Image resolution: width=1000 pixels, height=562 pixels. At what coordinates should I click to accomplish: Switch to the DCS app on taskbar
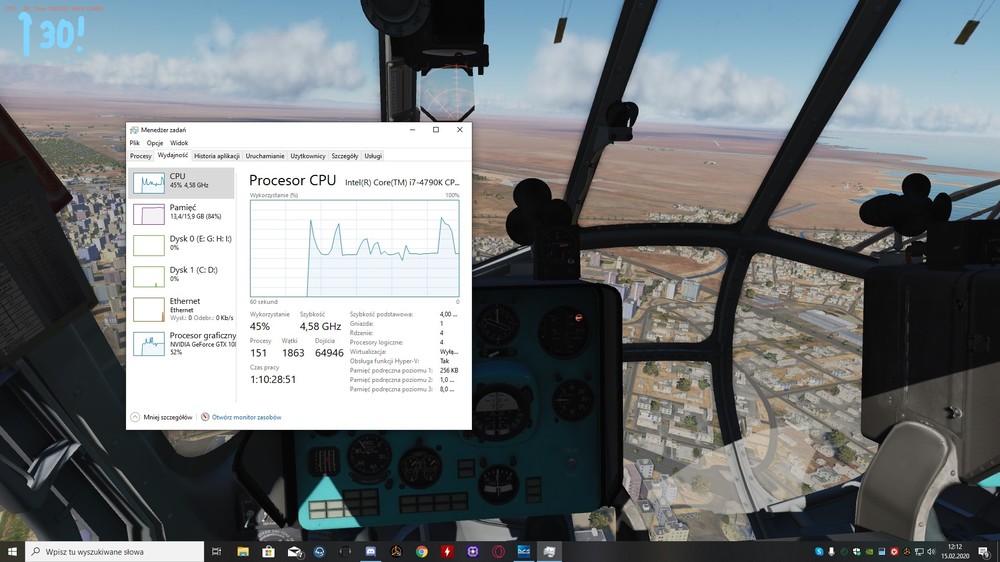point(524,551)
